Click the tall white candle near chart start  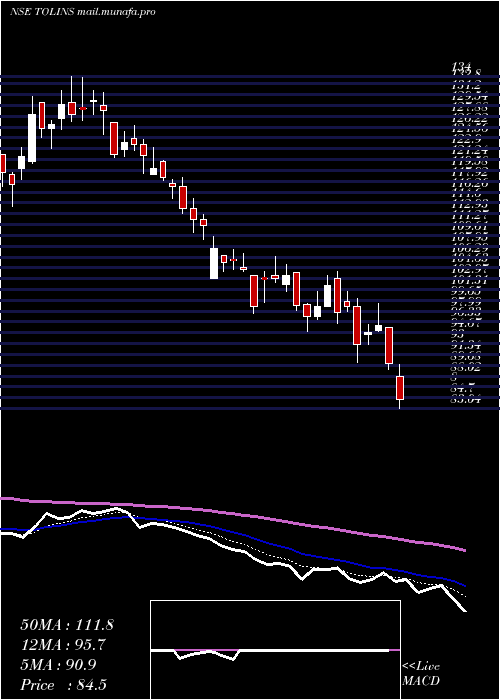click(32, 138)
